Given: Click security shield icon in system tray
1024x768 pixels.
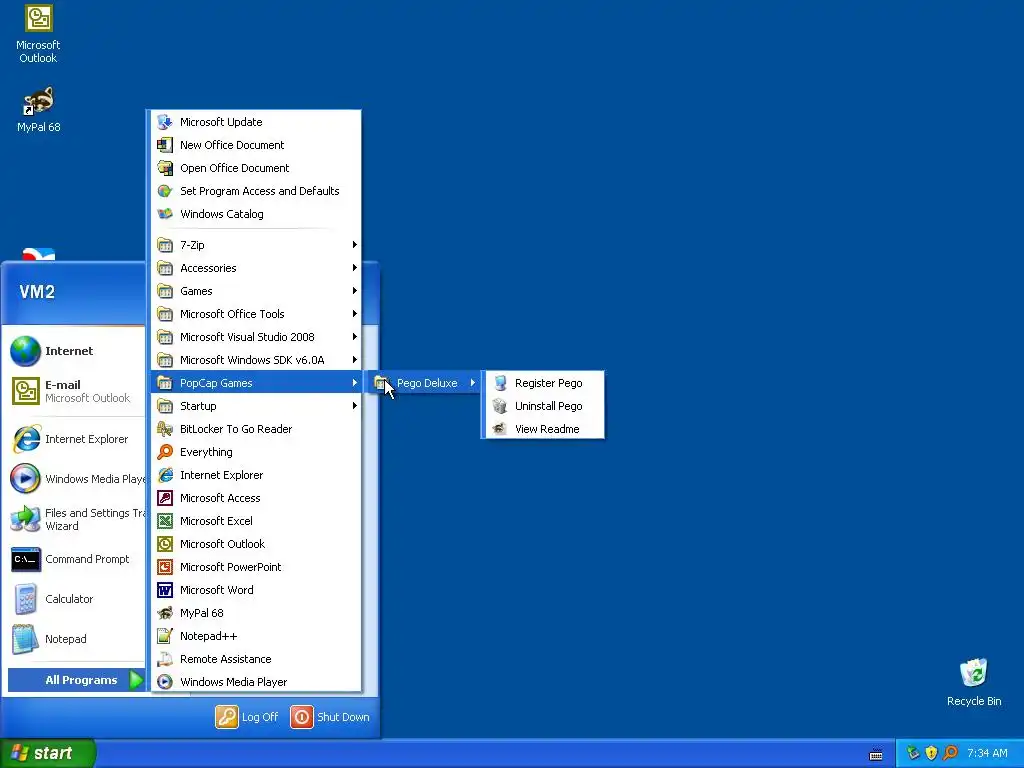Looking at the screenshot, I should tap(932, 753).
